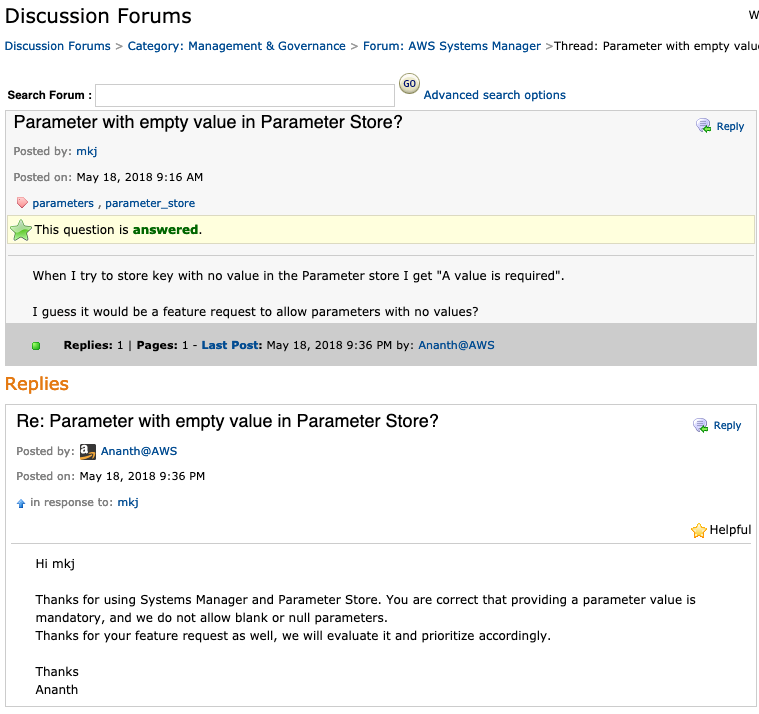Click the reply bubble icon on the original post
The width and height of the screenshot is (759, 714).
pos(703,126)
